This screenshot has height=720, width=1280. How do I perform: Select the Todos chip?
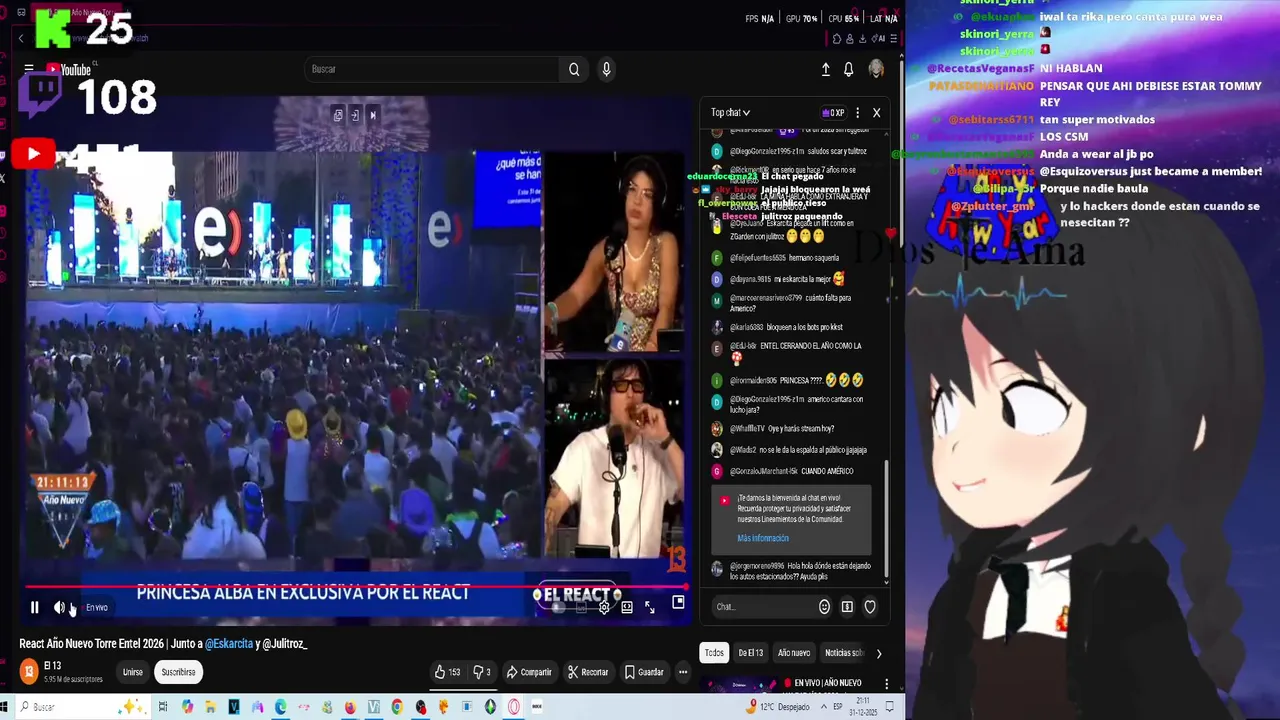click(714, 653)
